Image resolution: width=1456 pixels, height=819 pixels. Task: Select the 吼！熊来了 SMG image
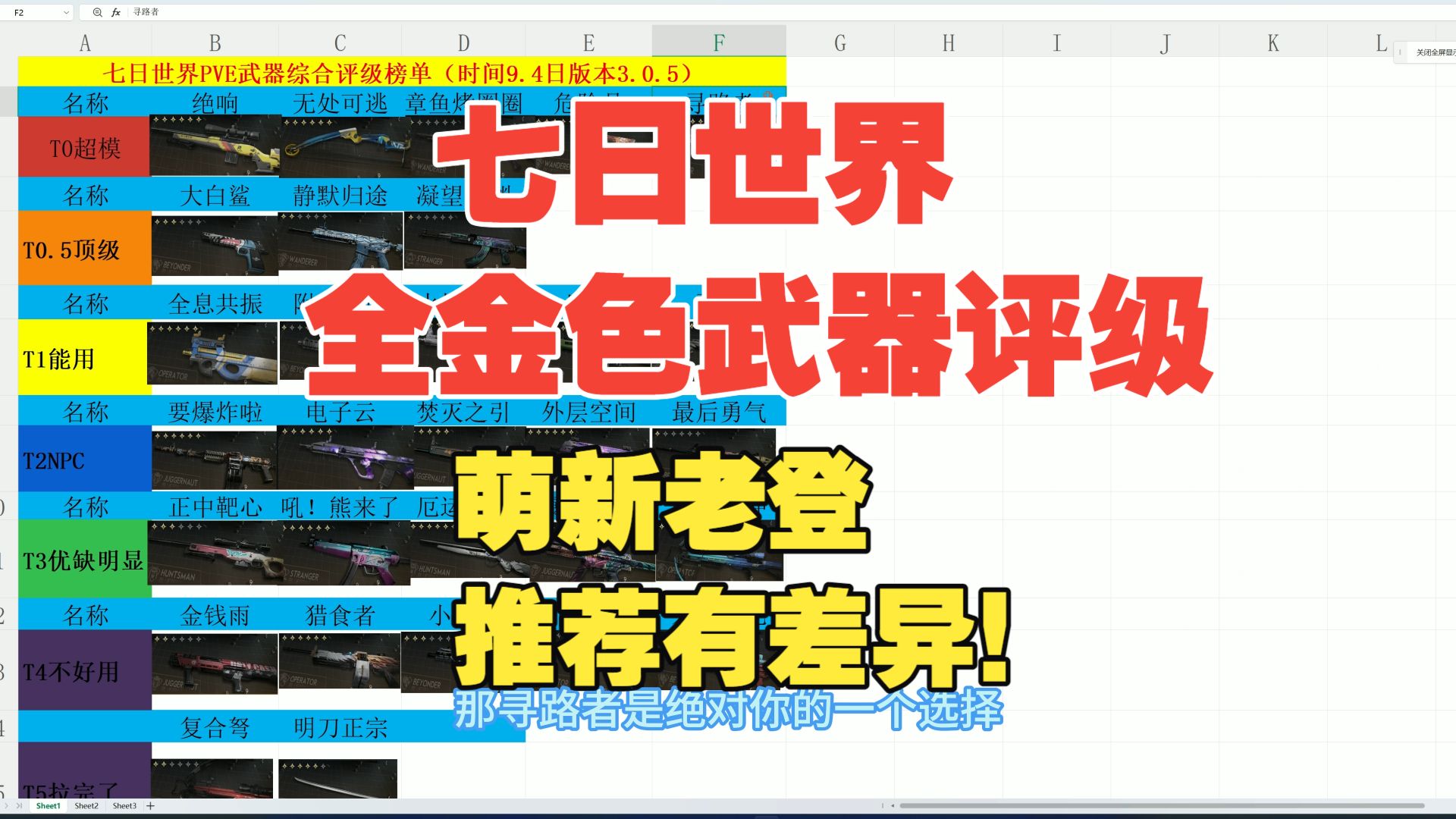346,554
